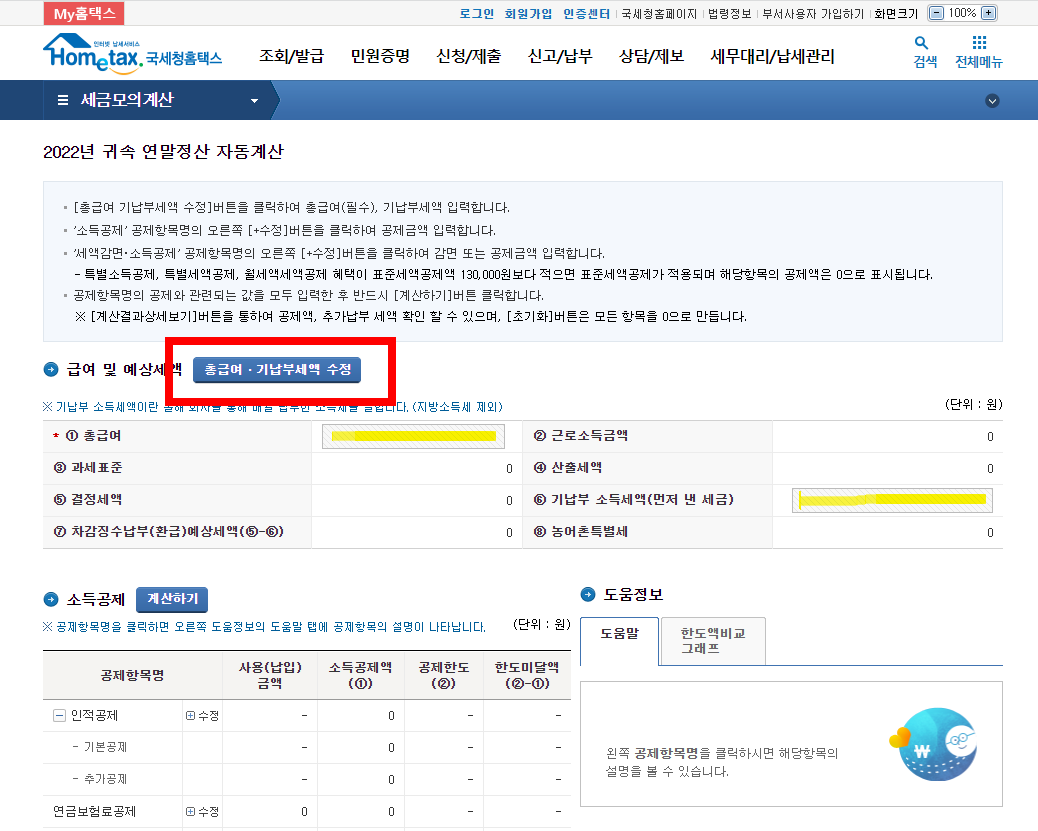
Task: Click the zoom in plus button
Action: click(988, 13)
